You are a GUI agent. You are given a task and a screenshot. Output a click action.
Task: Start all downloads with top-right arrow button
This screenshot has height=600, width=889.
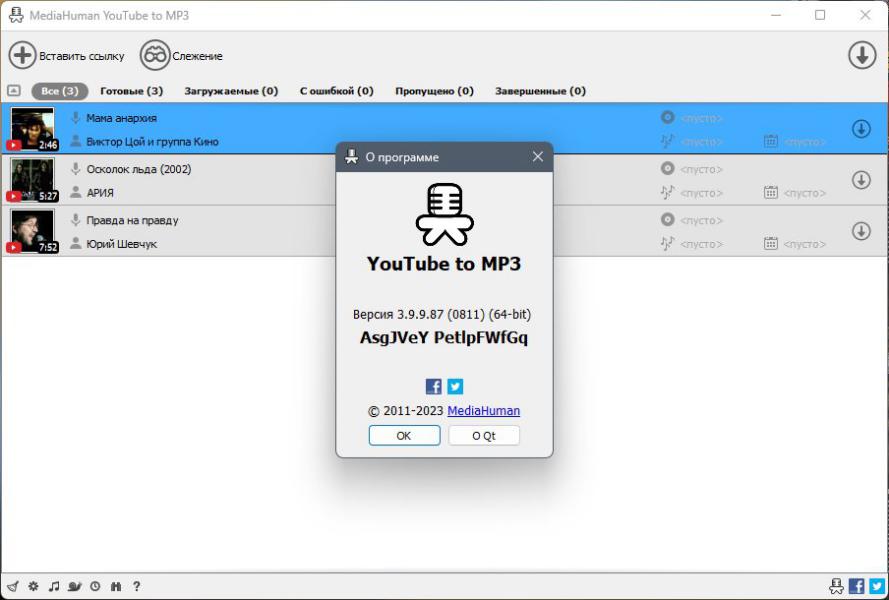pos(862,56)
